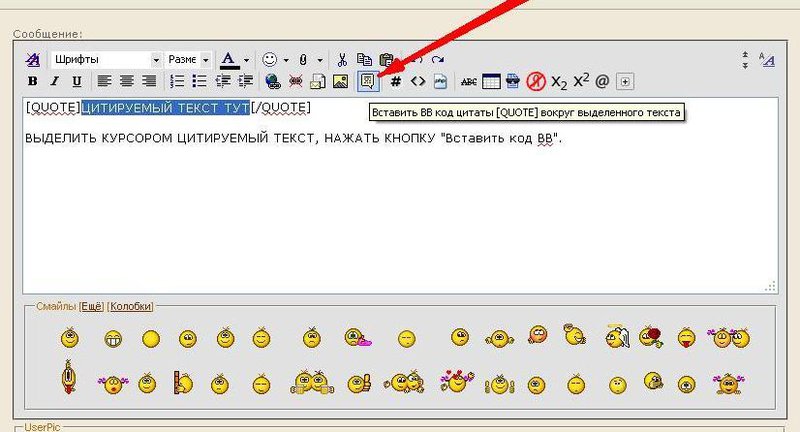800x432 pixels.
Task: Open the Шрифты font dropdown
Action: [x=105, y=60]
